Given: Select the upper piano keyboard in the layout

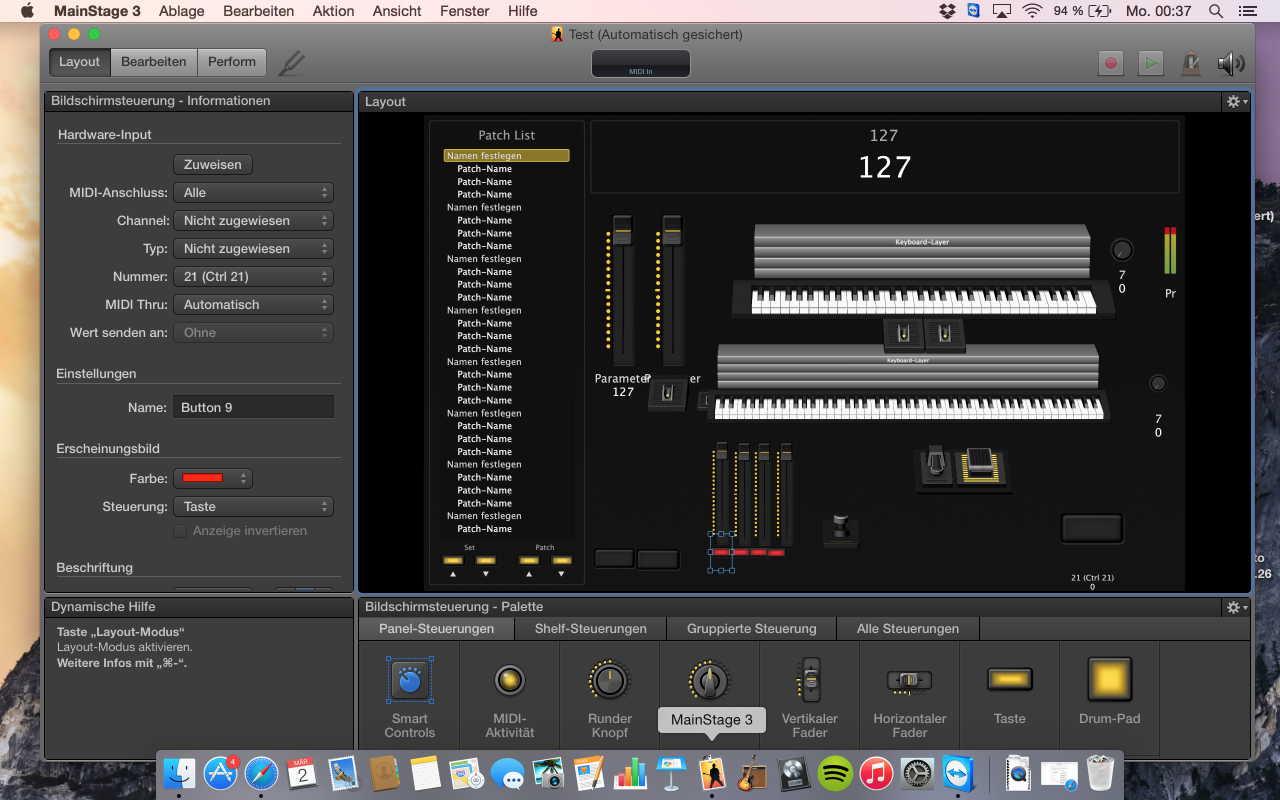Looking at the screenshot, I should pyautogui.click(x=923, y=299).
